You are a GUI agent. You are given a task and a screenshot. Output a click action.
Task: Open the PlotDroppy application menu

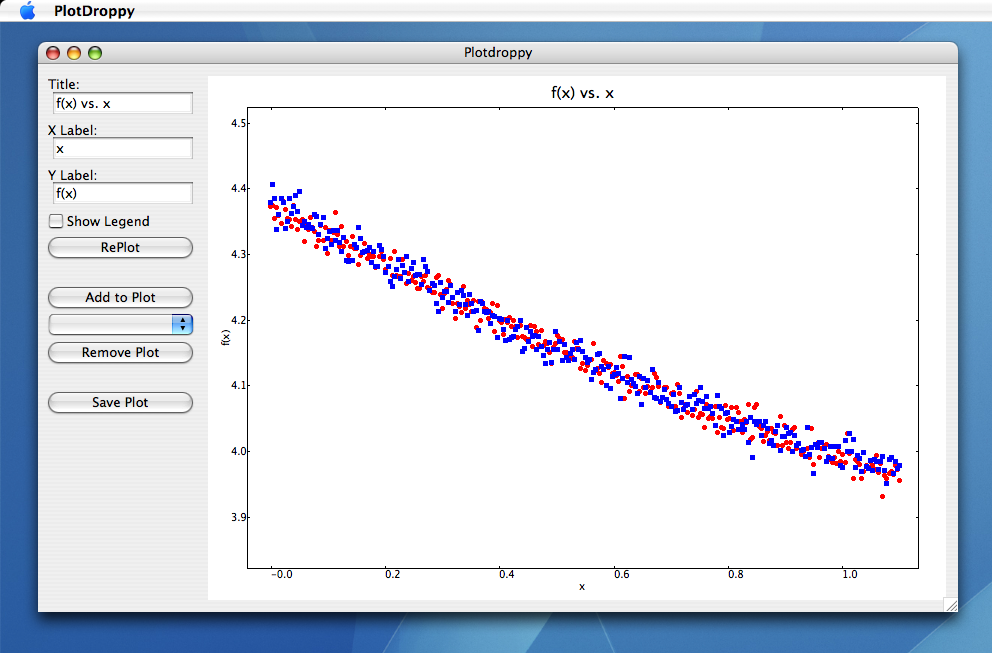click(94, 11)
